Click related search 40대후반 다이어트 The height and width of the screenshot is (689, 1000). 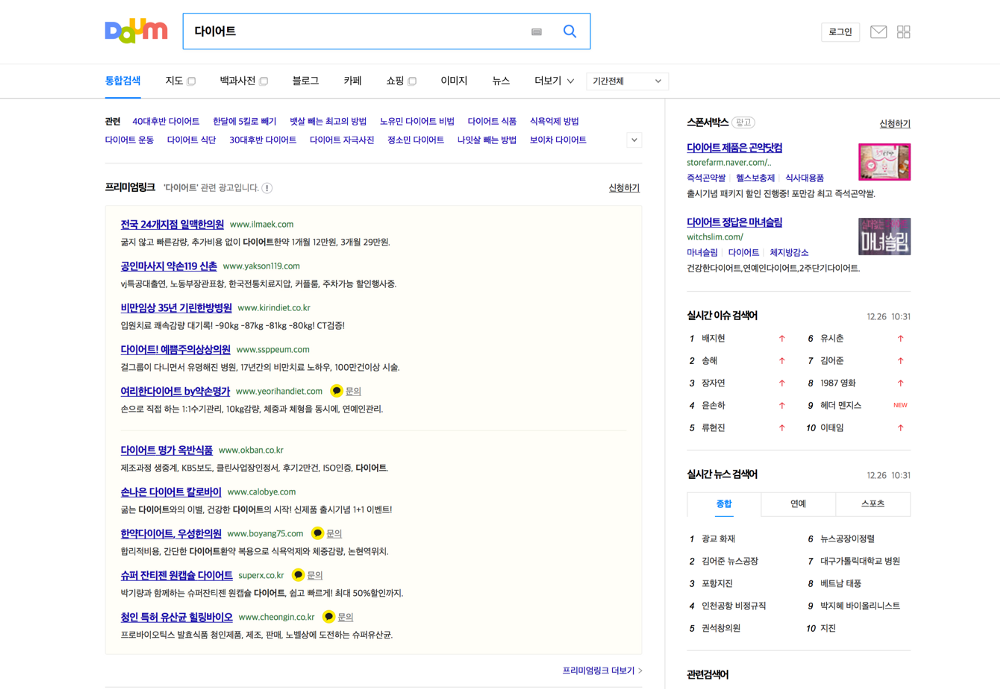click(166, 121)
